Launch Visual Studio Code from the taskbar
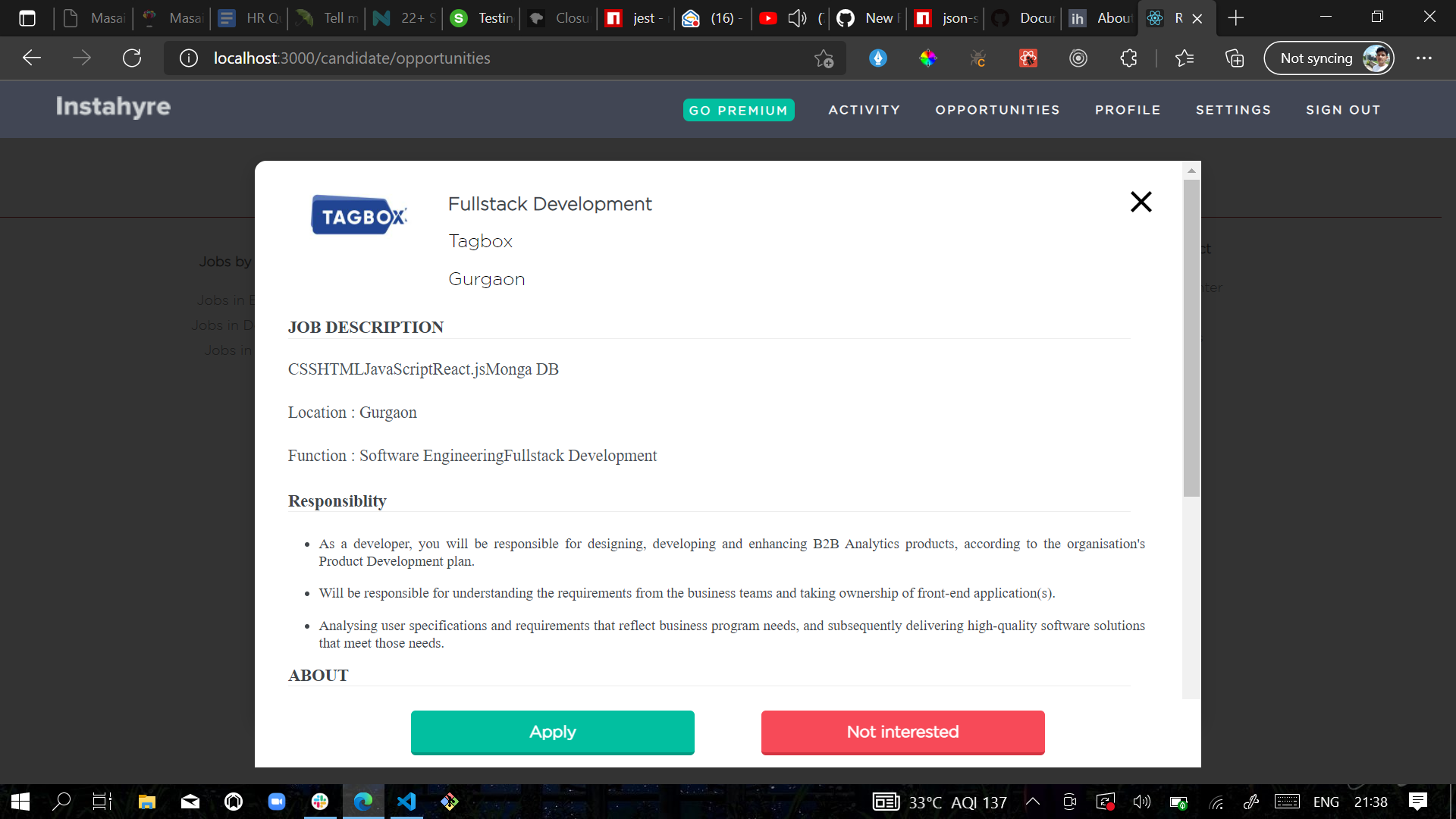 pos(407,802)
